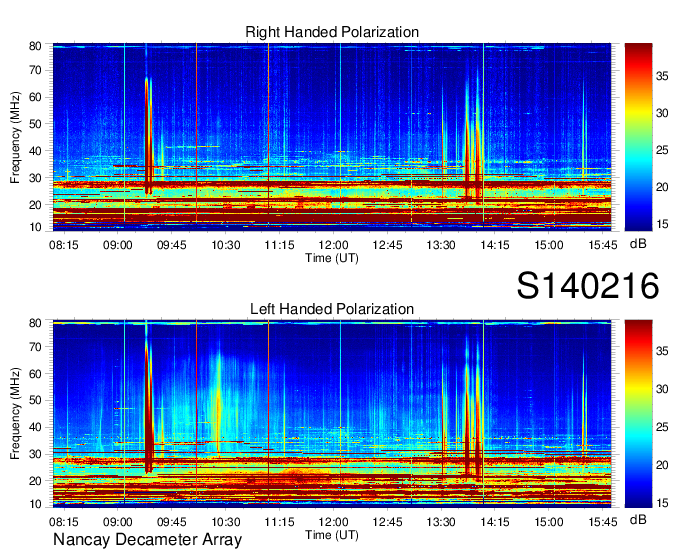Screen dimensions: 680x552
Task: Click '11:15' tick on right-handed time axis
Action: tap(279, 245)
